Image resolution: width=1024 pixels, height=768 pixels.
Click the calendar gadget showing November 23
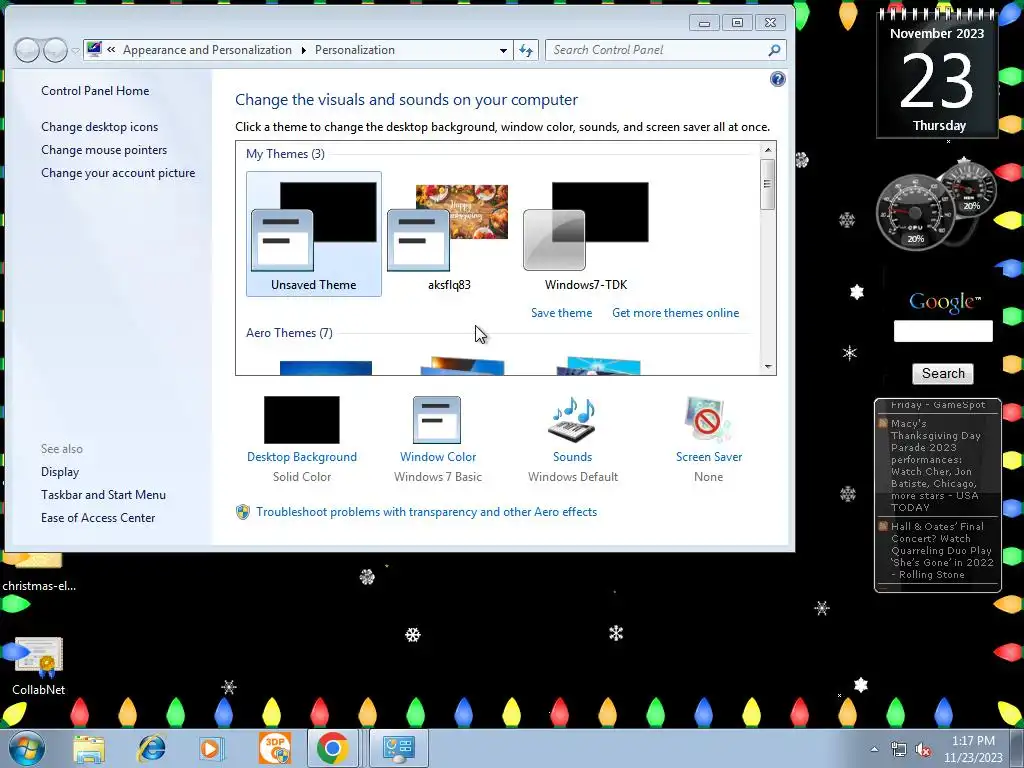pos(937,73)
